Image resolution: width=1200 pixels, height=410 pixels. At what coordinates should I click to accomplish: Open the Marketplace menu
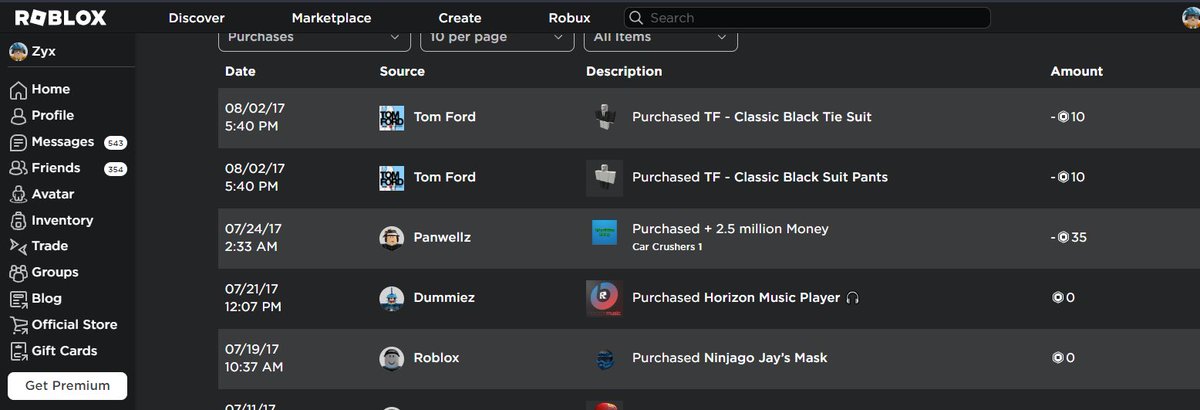(x=331, y=18)
